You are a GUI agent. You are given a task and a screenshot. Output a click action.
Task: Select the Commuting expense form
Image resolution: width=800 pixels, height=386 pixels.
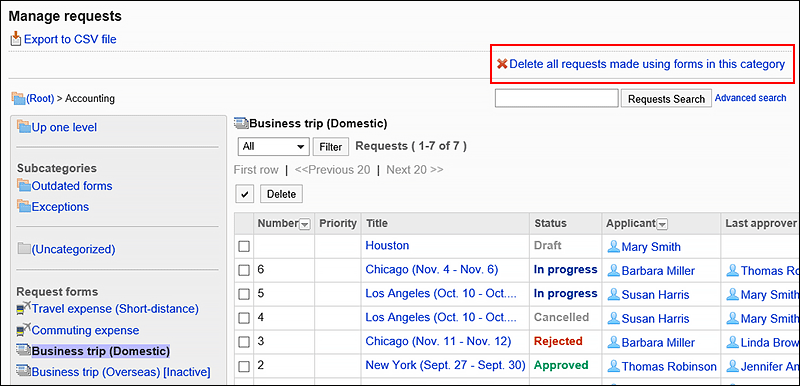(x=85, y=330)
